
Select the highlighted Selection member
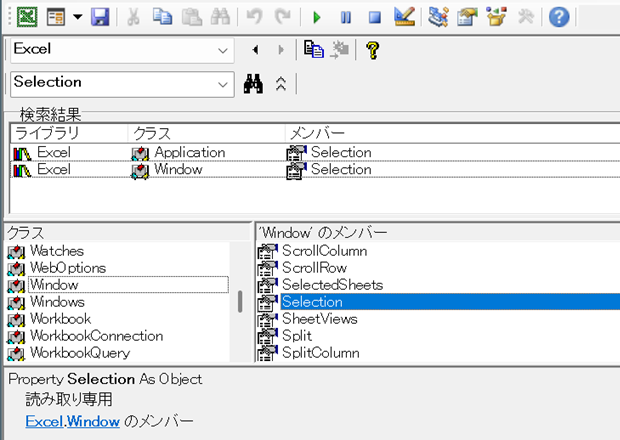(450, 302)
